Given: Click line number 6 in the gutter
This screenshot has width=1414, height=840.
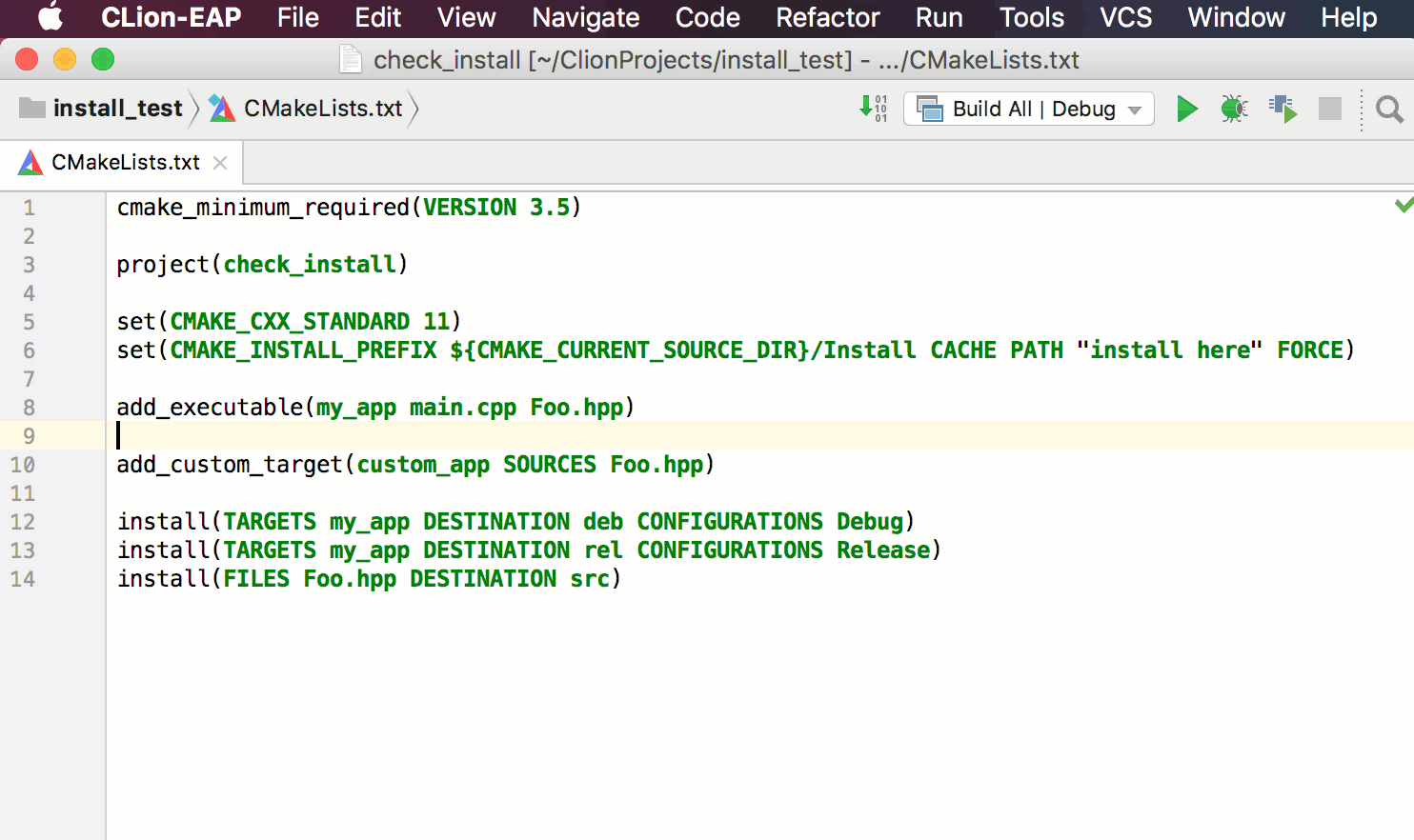Looking at the screenshot, I should 29,350.
